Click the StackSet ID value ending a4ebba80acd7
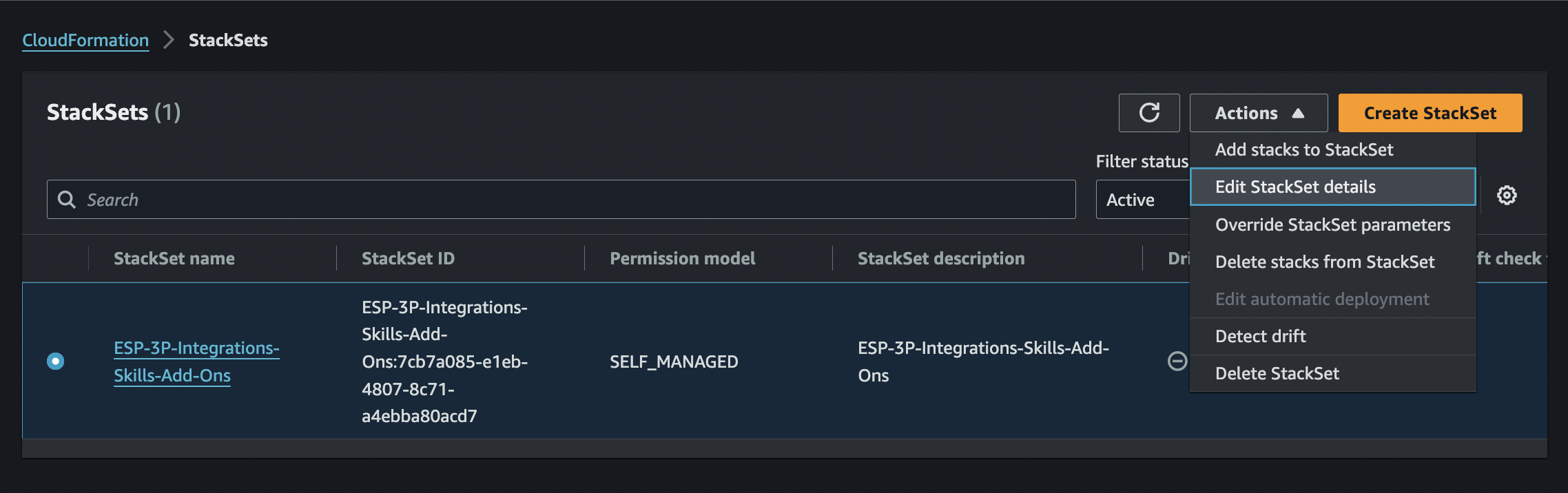 pyautogui.click(x=445, y=361)
